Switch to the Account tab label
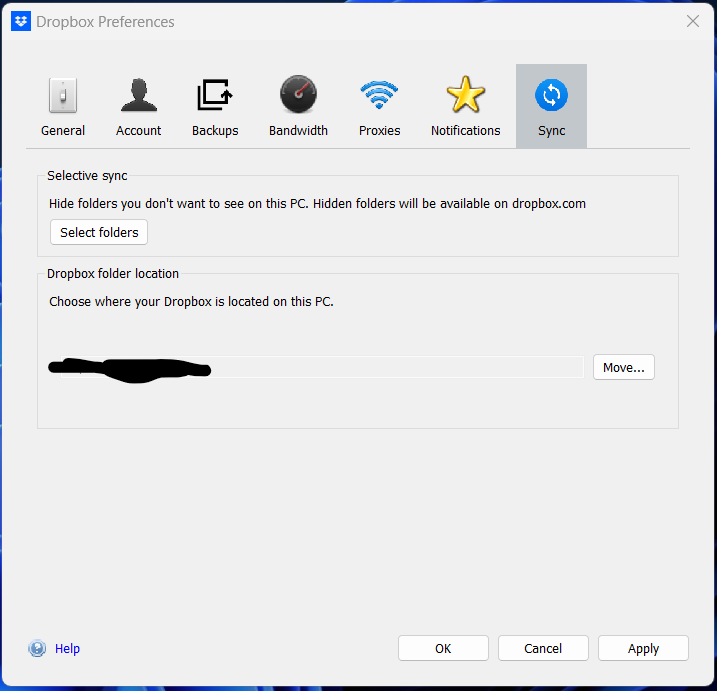Viewport: 717px width, 691px height. [139, 131]
